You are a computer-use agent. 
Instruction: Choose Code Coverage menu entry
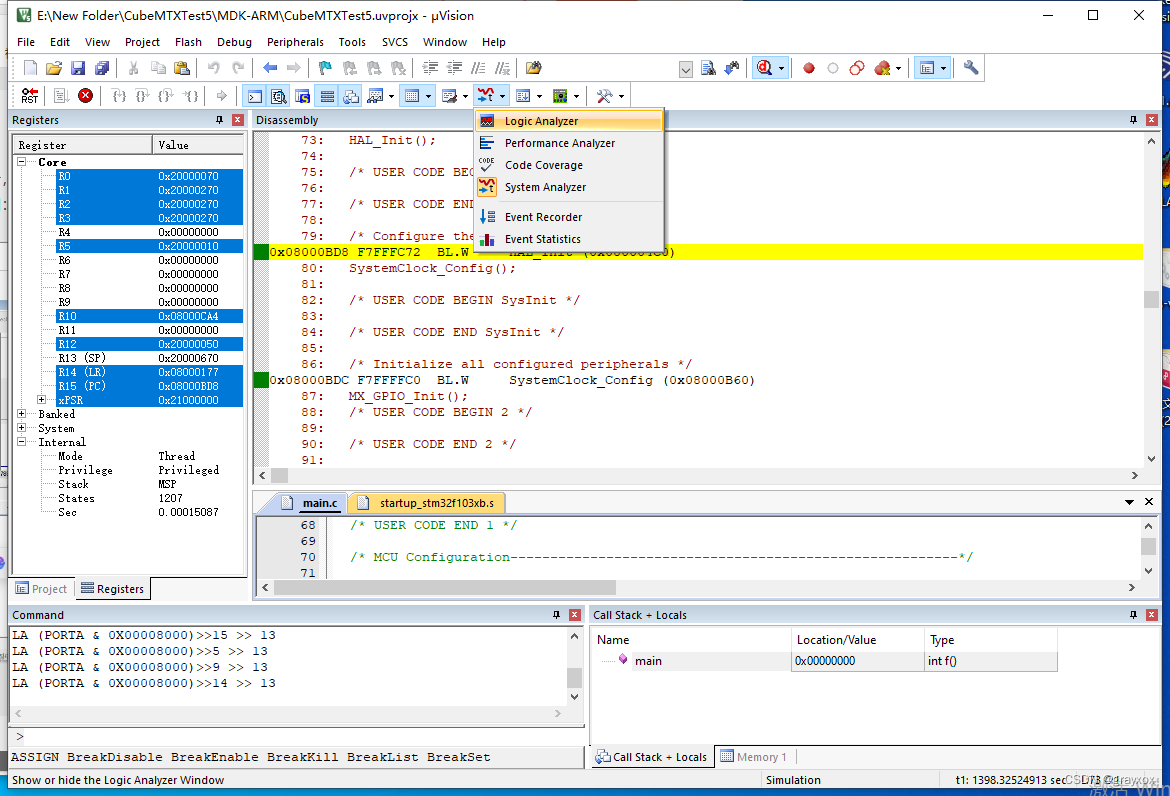tap(569, 165)
